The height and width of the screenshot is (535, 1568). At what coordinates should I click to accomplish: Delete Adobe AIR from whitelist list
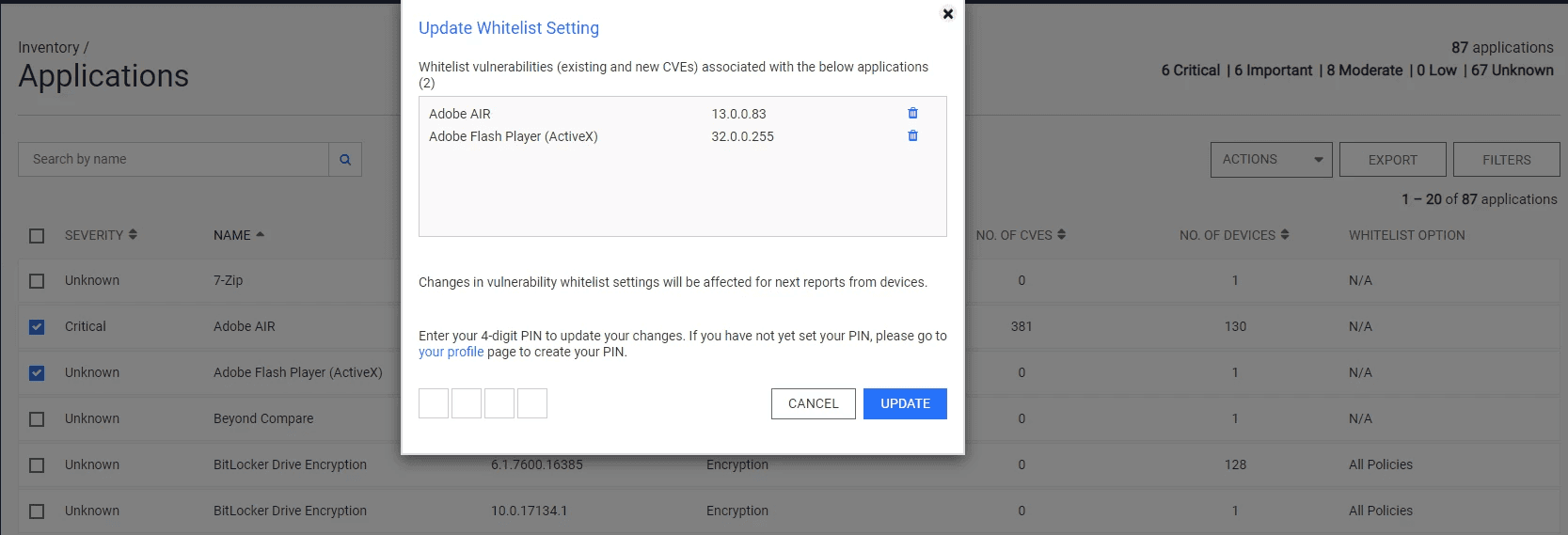pyautogui.click(x=912, y=113)
